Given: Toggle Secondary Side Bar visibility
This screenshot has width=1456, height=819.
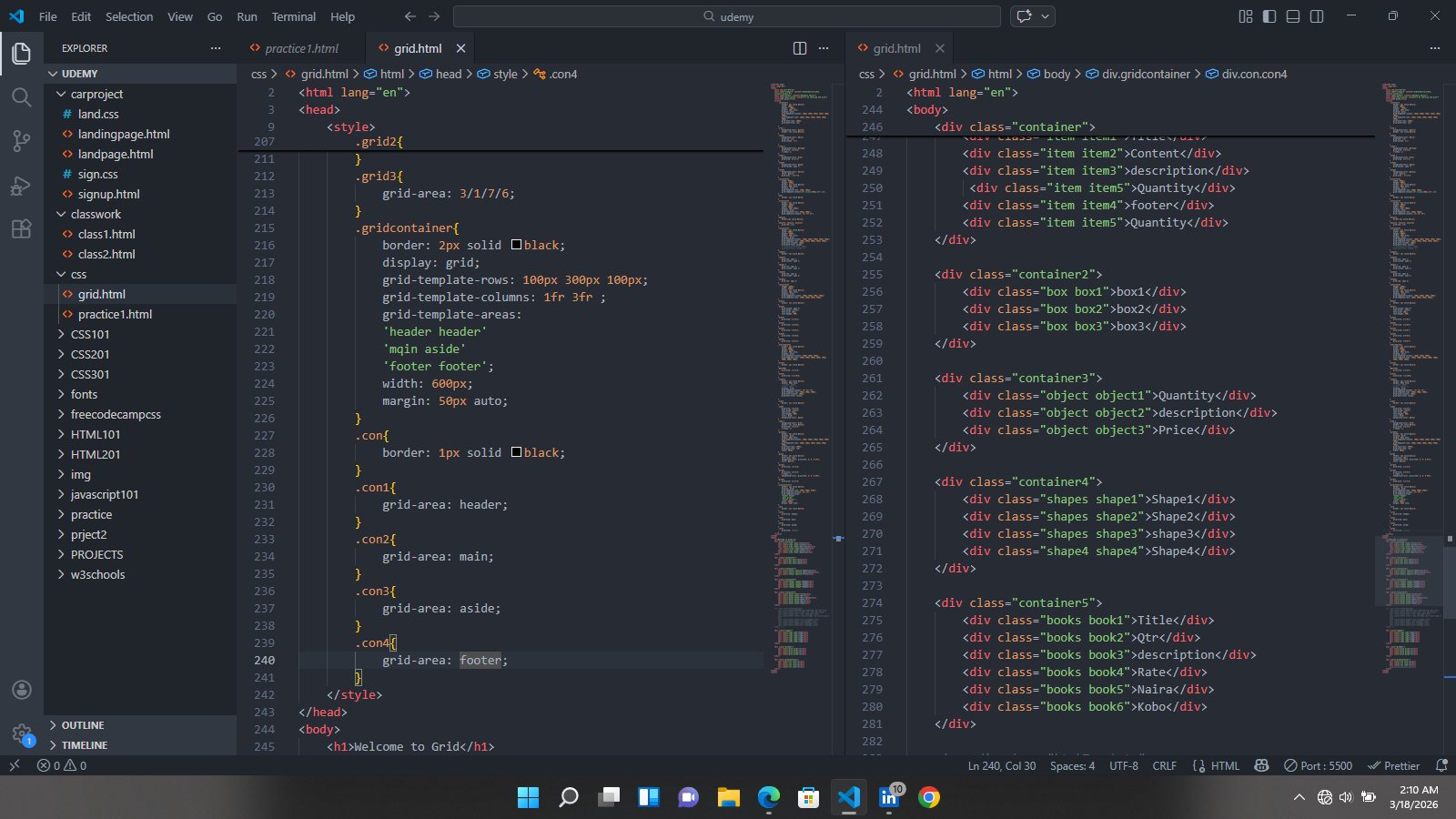Looking at the screenshot, I should [x=1317, y=16].
